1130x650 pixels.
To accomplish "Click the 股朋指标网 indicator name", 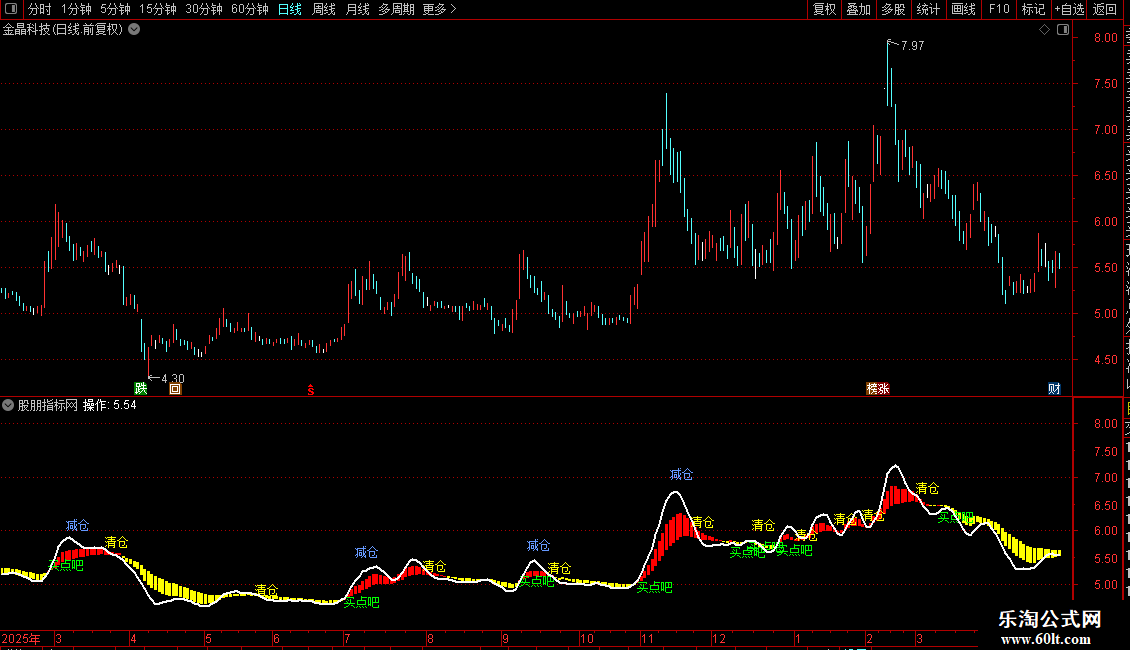I will 48,405.
